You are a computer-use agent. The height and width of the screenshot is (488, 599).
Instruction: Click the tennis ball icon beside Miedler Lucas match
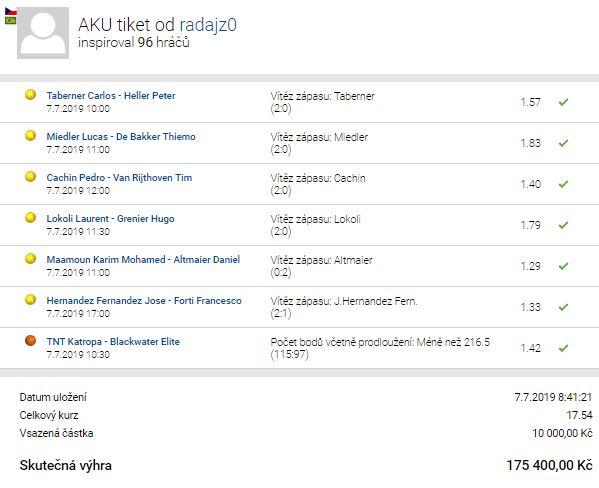(x=31, y=135)
